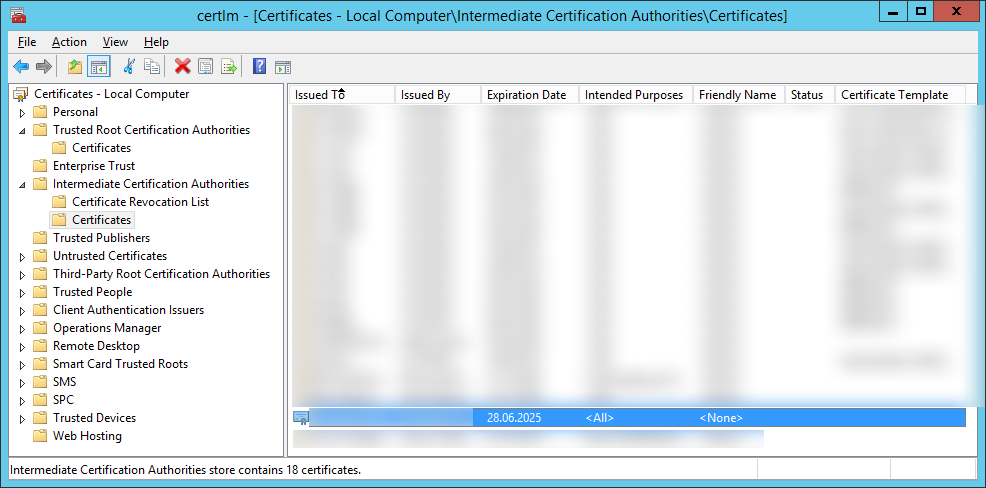
Task: Toggle Show/Hide Console Tree icon
Action: (x=98, y=67)
